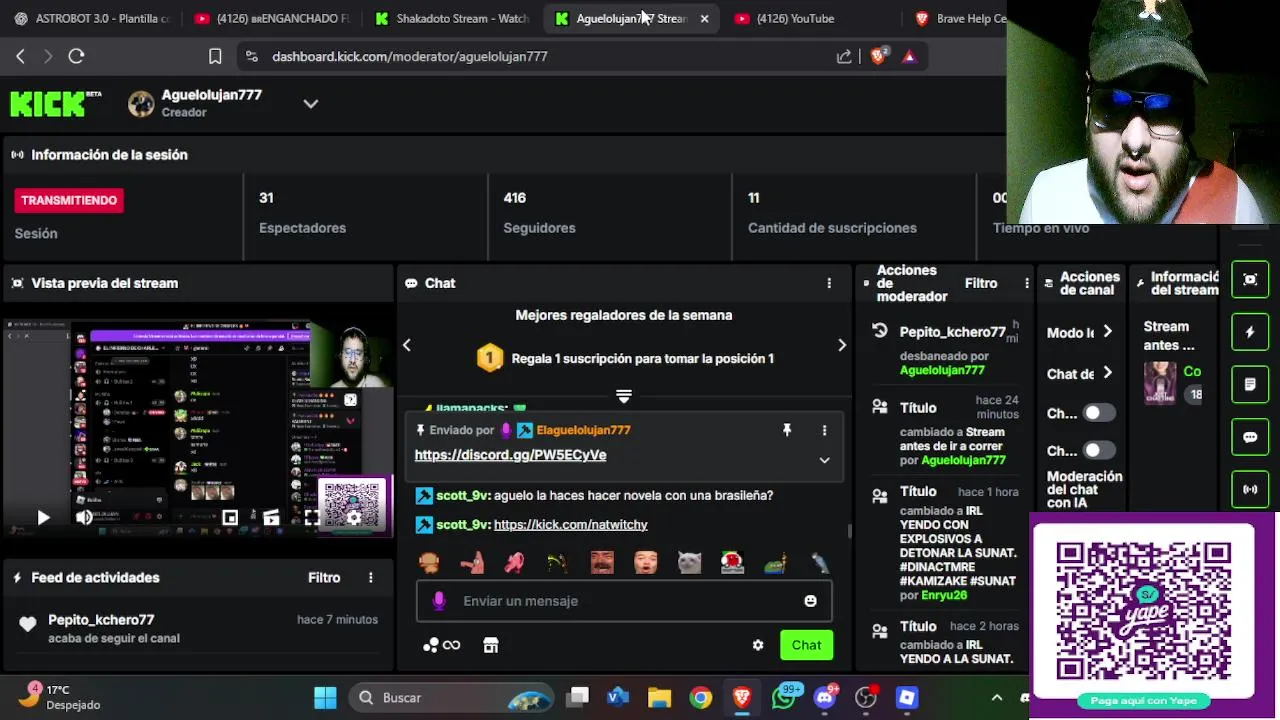Image resolution: width=1280 pixels, height=720 pixels.
Task: Bookmark this page
Action: pos(215,56)
